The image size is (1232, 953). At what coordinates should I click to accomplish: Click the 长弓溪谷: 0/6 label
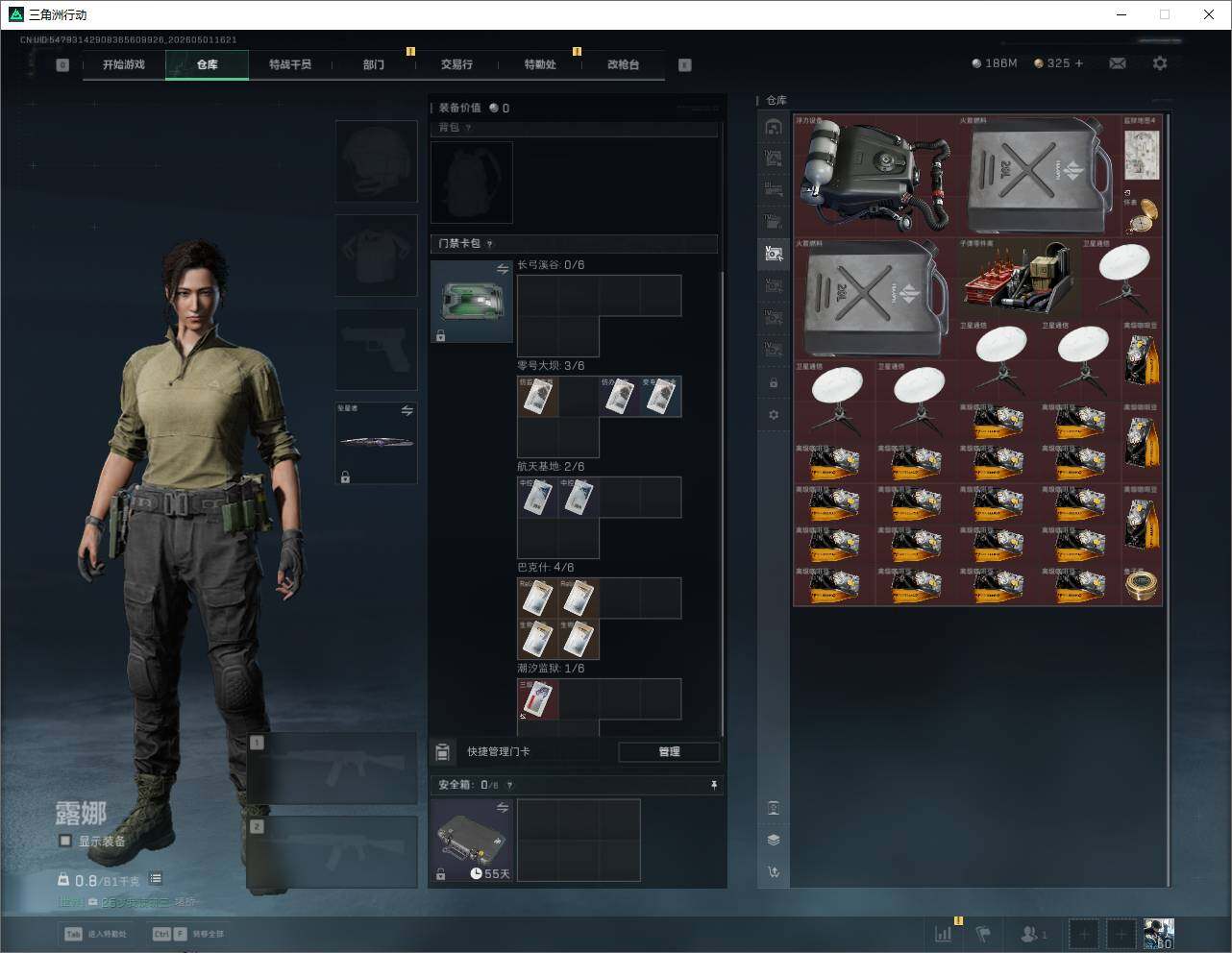point(551,265)
